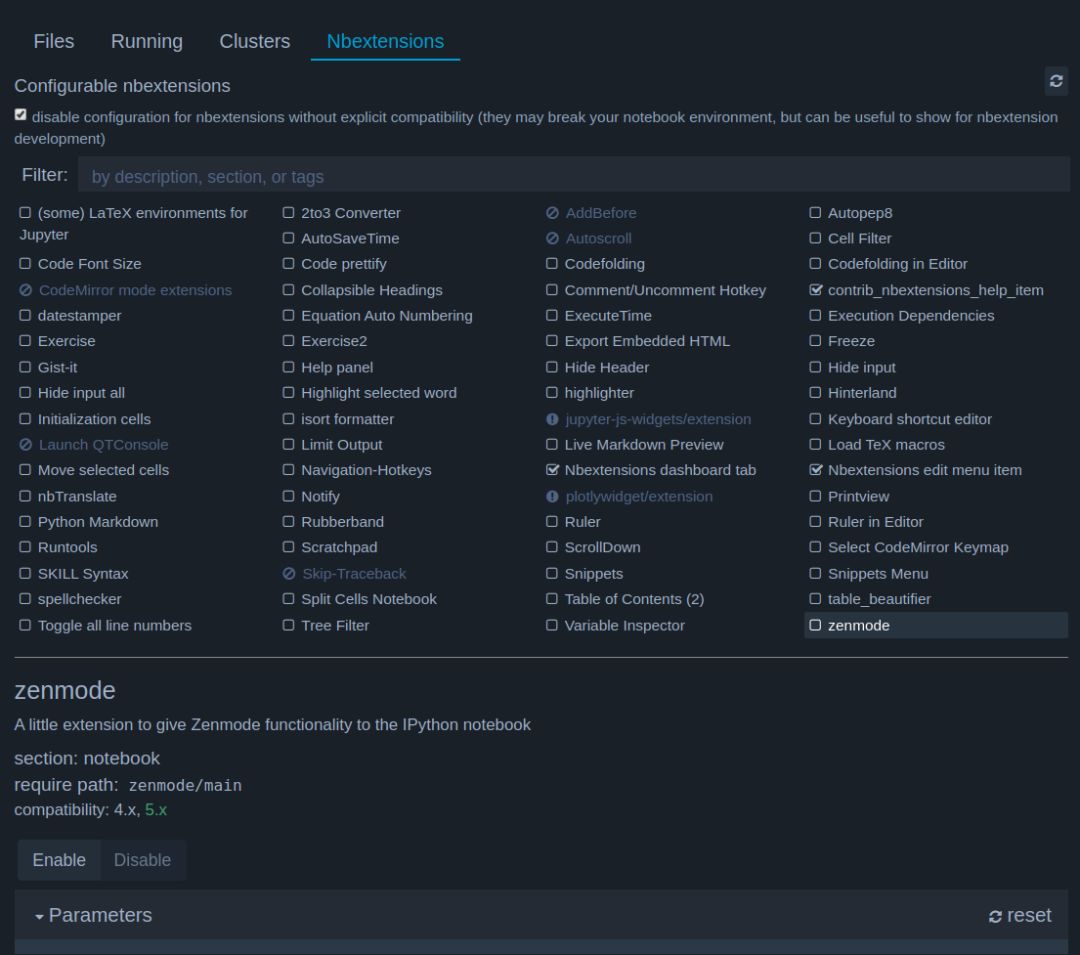
Task: Click the reset icon in Parameters header
Action: point(995,915)
